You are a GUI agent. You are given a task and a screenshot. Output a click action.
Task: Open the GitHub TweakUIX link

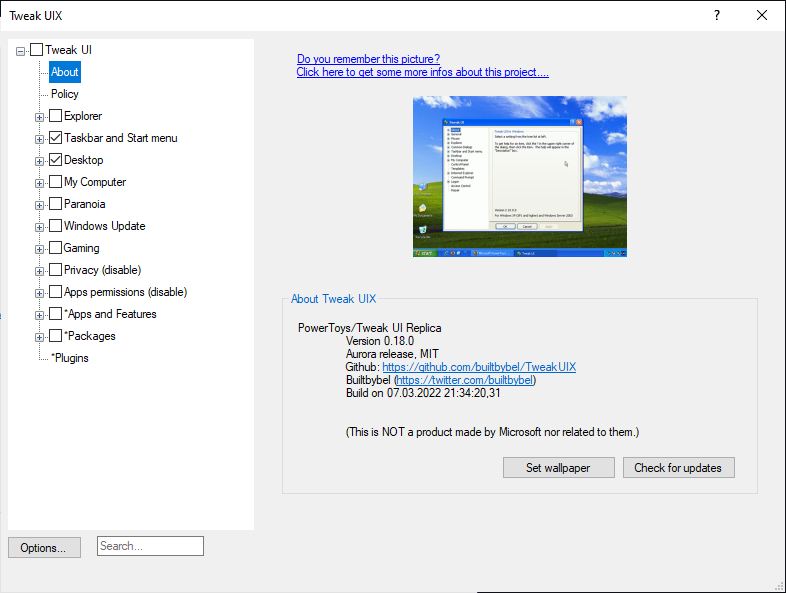[x=479, y=367]
